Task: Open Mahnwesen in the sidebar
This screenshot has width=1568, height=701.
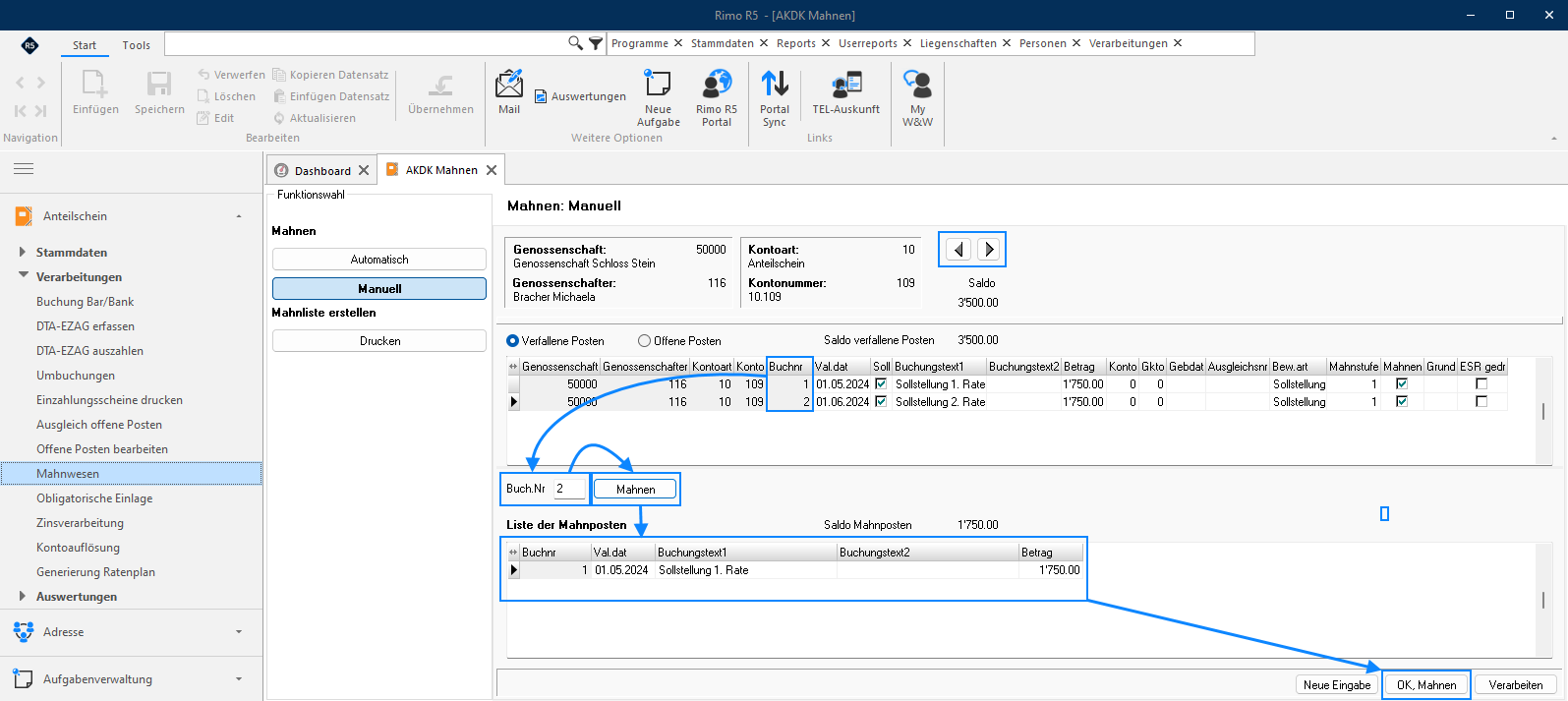Action: pos(131,474)
